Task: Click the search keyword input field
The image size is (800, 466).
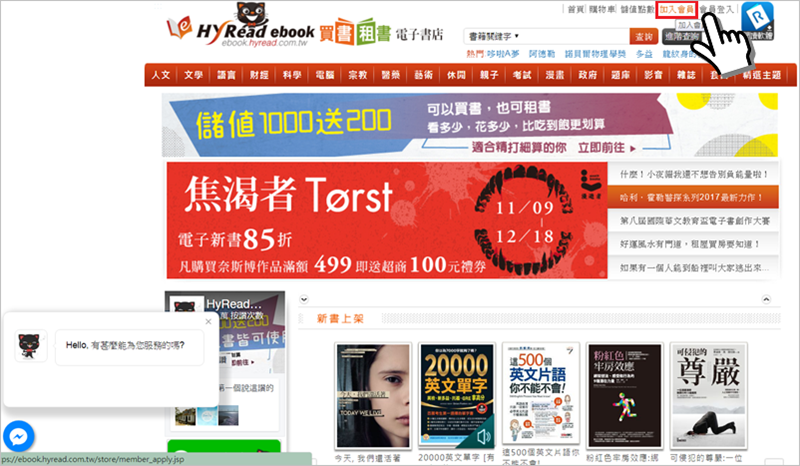Action: coord(588,35)
